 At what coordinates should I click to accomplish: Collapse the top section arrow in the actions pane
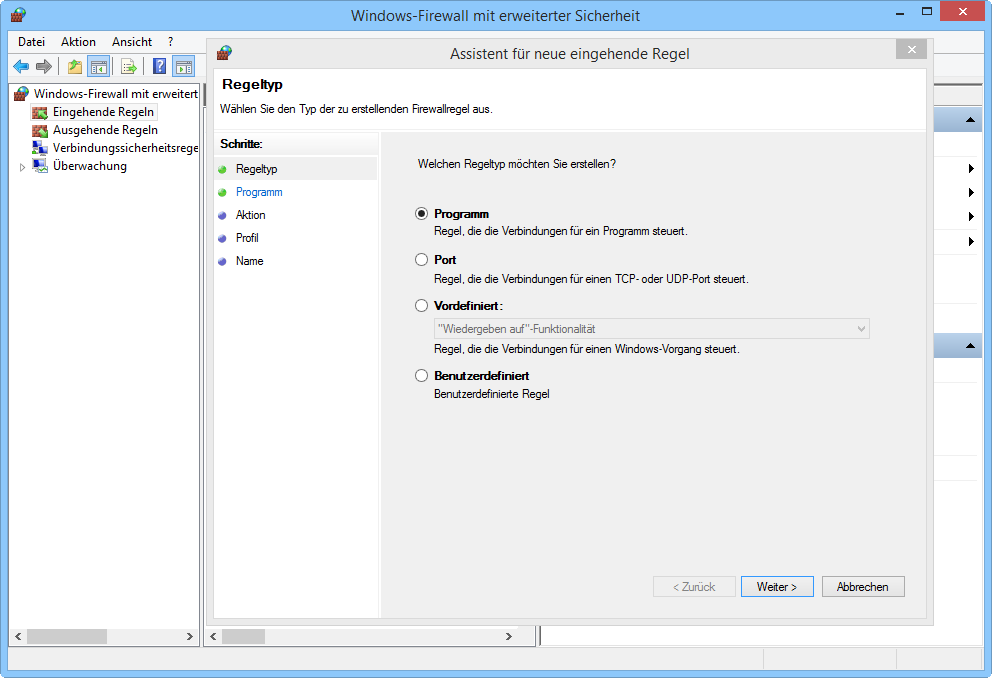(x=970, y=120)
